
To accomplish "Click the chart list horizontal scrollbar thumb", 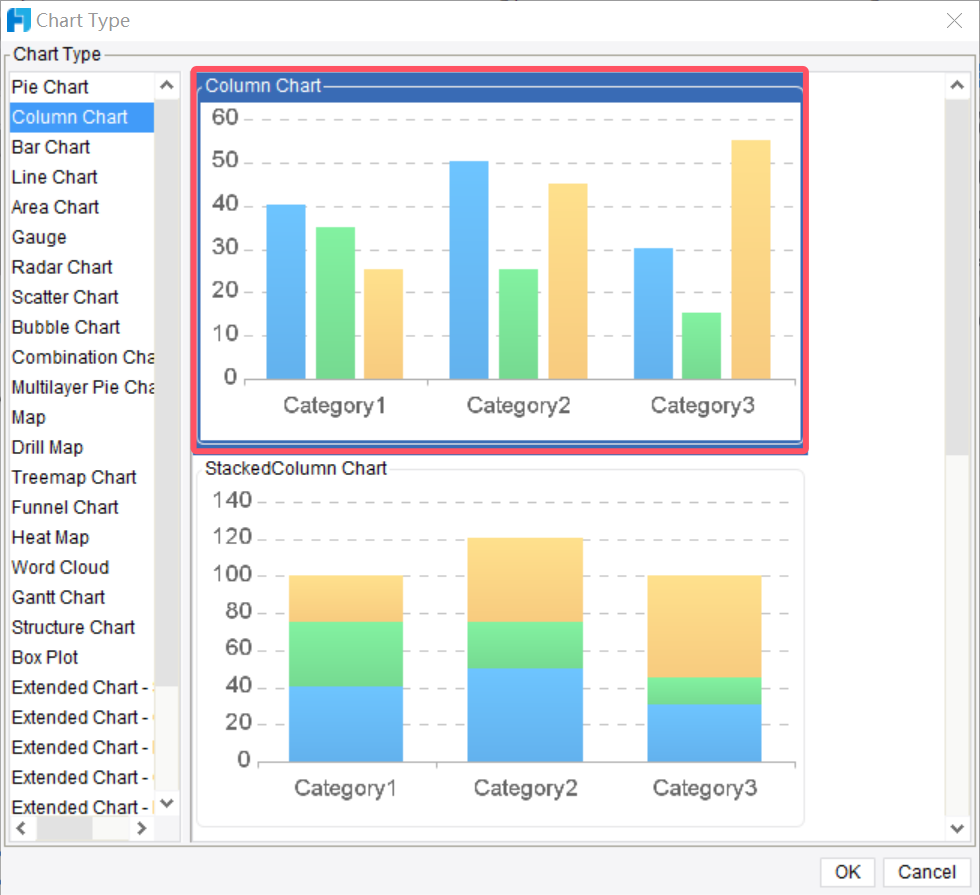I will coord(64,829).
